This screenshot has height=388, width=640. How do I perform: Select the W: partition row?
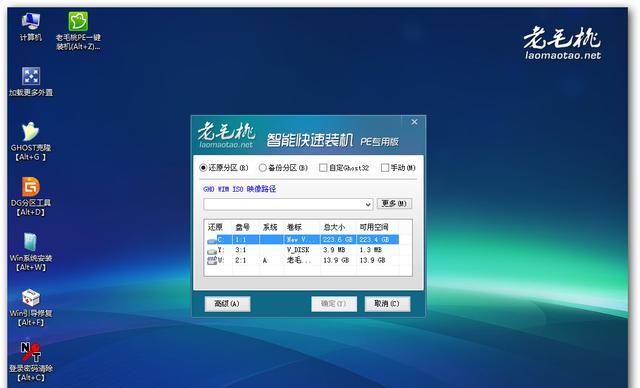(302, 260)
